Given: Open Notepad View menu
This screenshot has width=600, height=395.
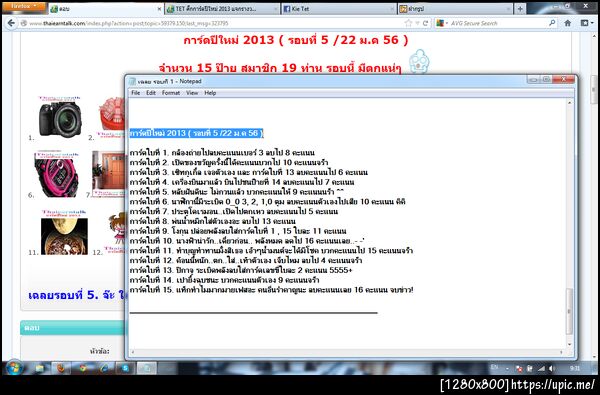Looking at the screenshot, I should (x=192, y=93).
